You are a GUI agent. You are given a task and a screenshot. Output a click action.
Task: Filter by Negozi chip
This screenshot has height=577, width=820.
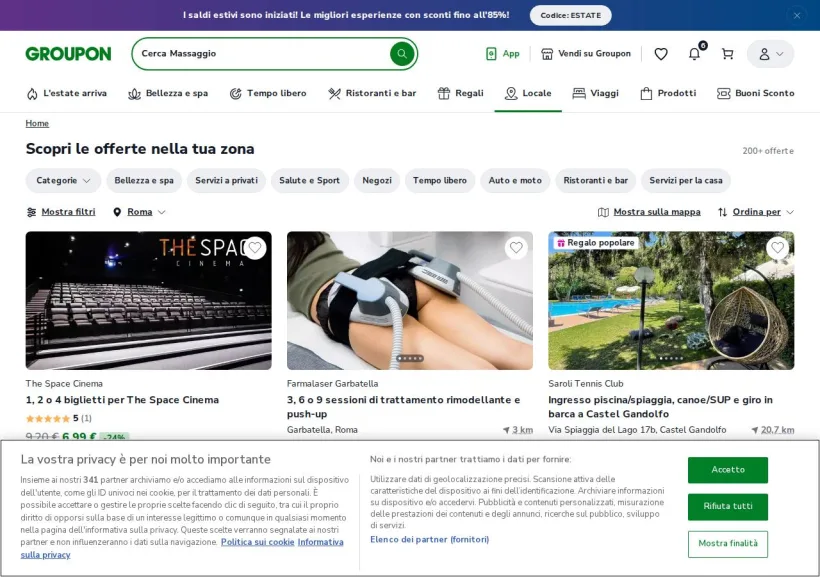coord(377,180)
